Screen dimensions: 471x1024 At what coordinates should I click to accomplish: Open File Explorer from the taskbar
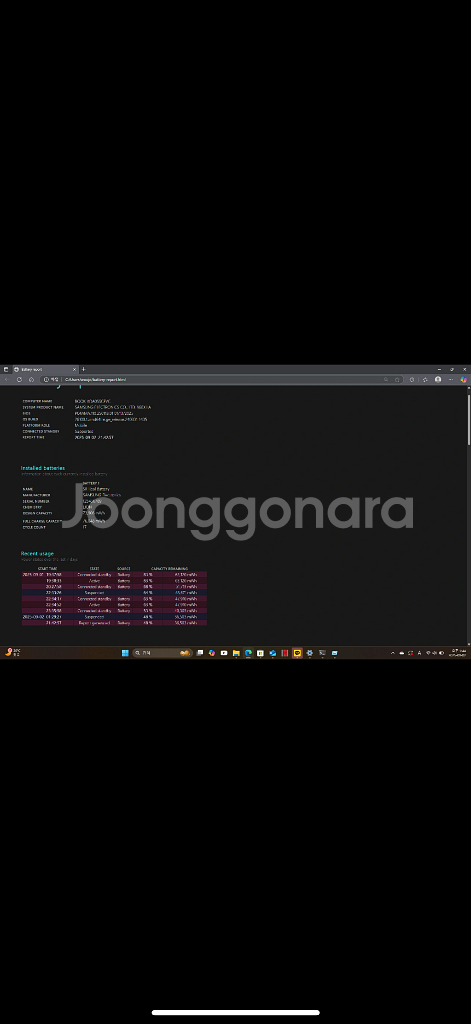[236, 653]
